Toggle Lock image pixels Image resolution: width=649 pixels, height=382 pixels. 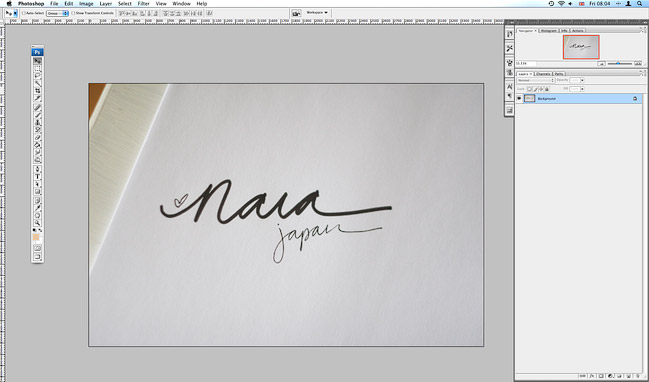point(536,89)
